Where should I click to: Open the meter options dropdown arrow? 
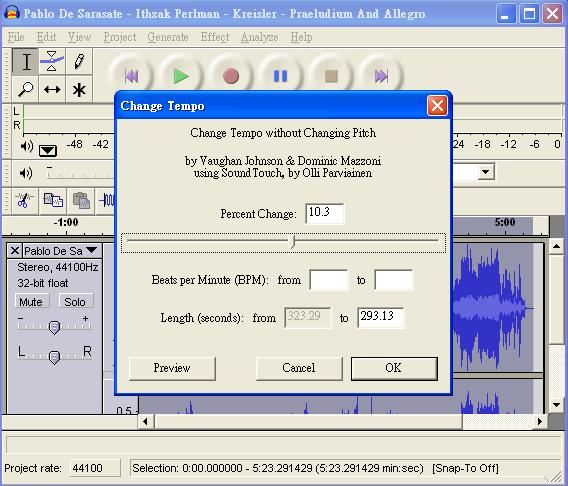(48, 150)
